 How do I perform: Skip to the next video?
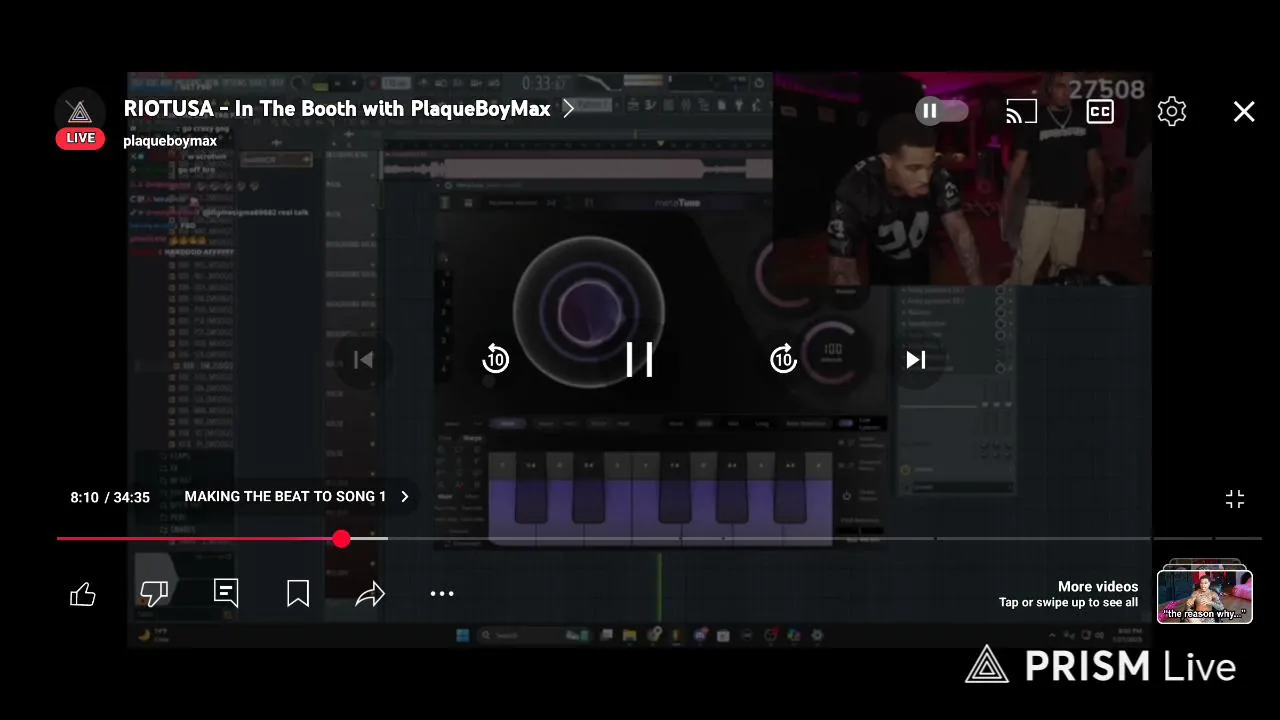[x=915, y=360]
